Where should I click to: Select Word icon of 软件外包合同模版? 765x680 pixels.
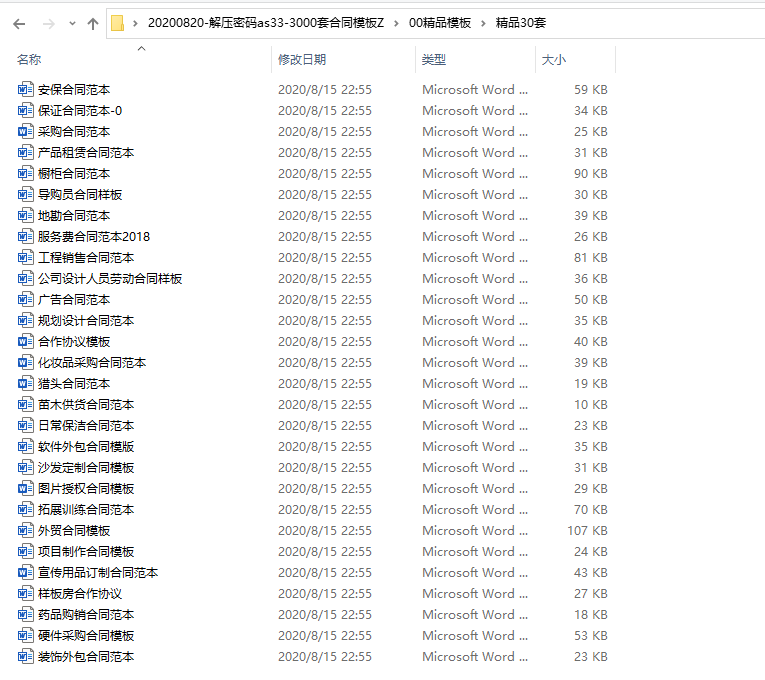25,446
